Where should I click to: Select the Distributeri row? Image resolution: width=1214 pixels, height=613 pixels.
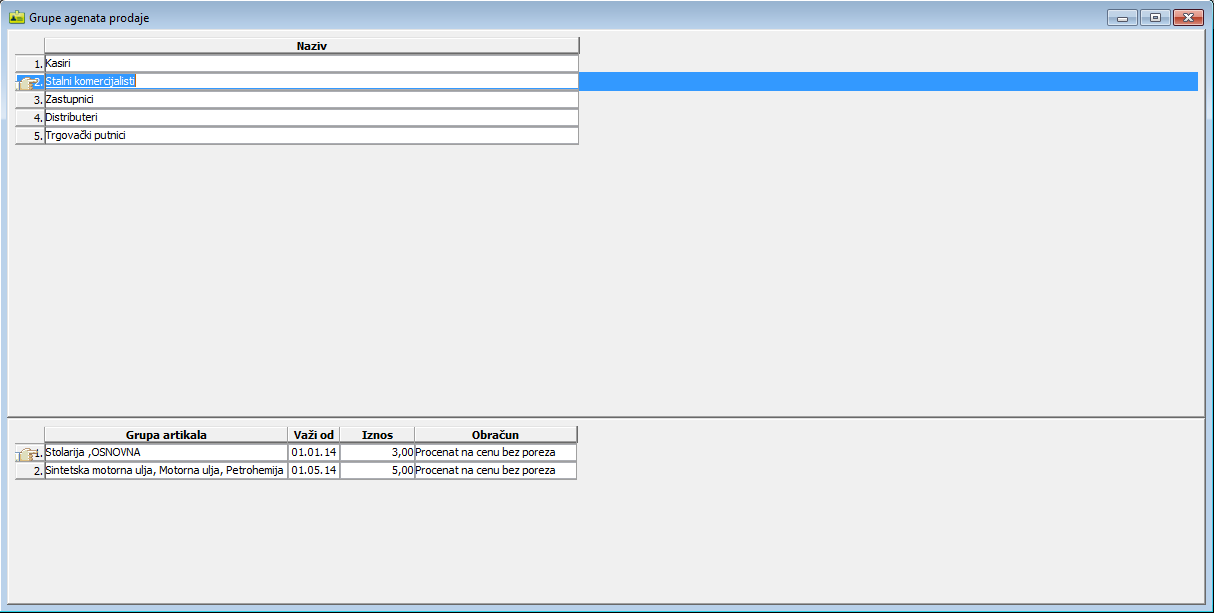311,118
